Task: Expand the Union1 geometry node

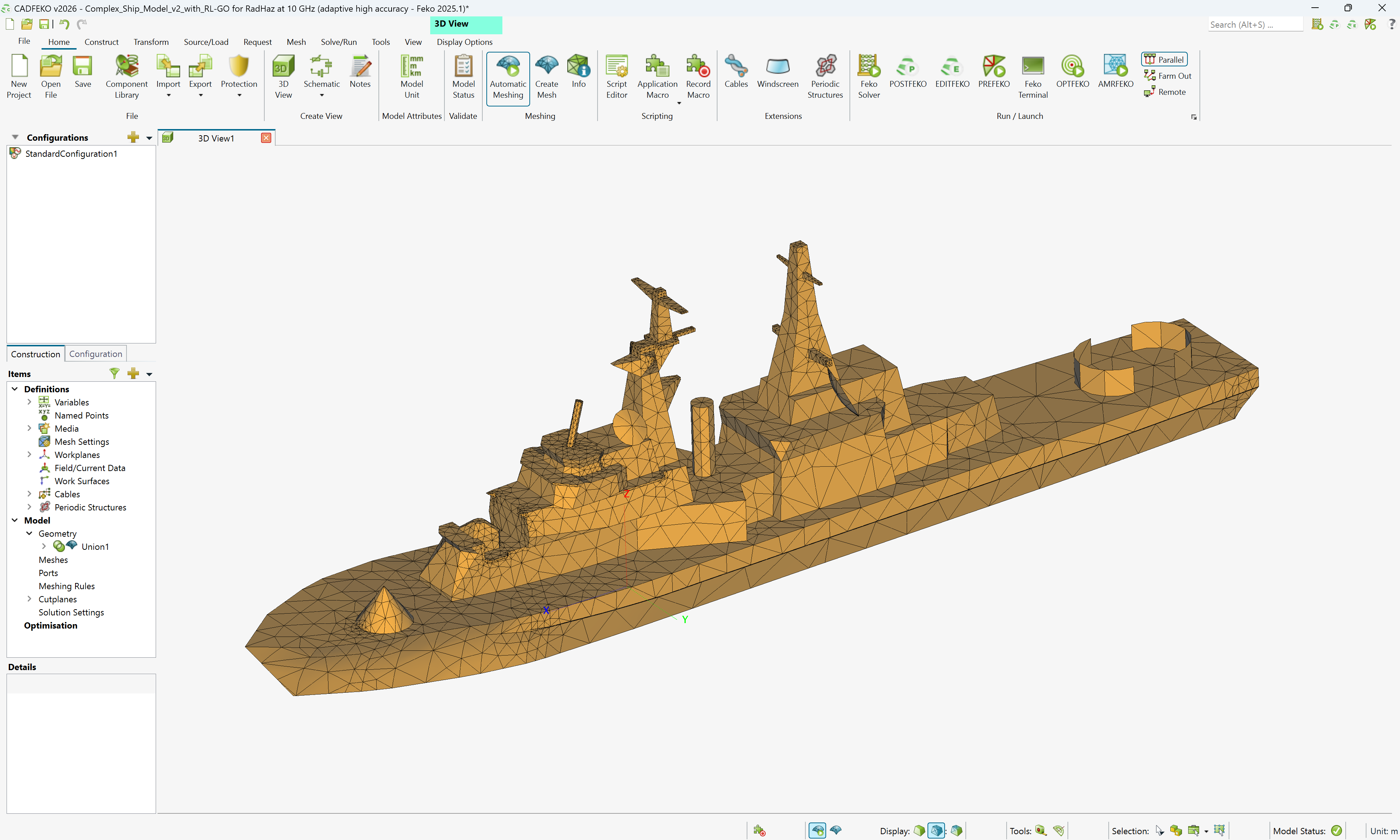Action: tap(44, 546)
